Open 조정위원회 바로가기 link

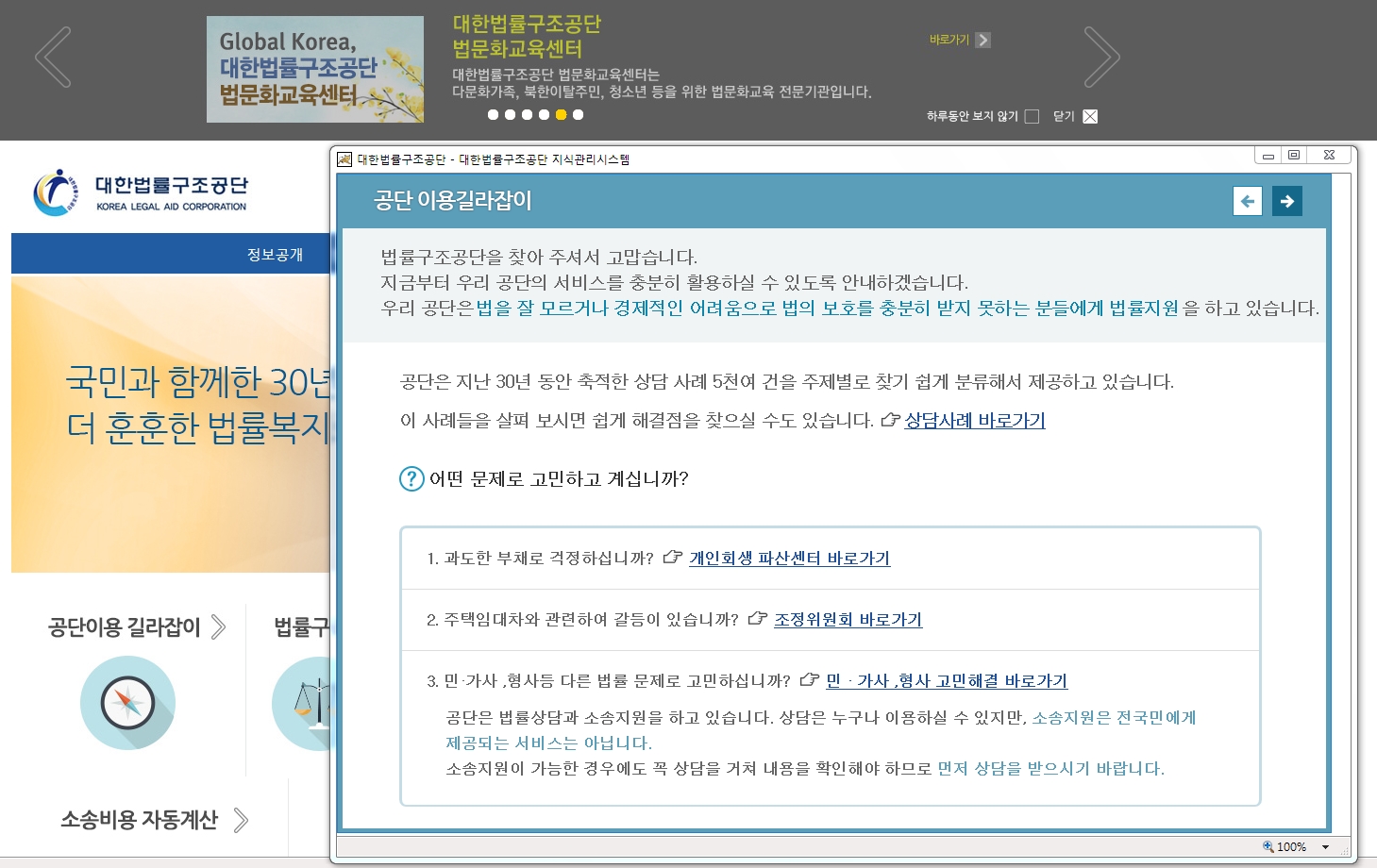point(848,620)
